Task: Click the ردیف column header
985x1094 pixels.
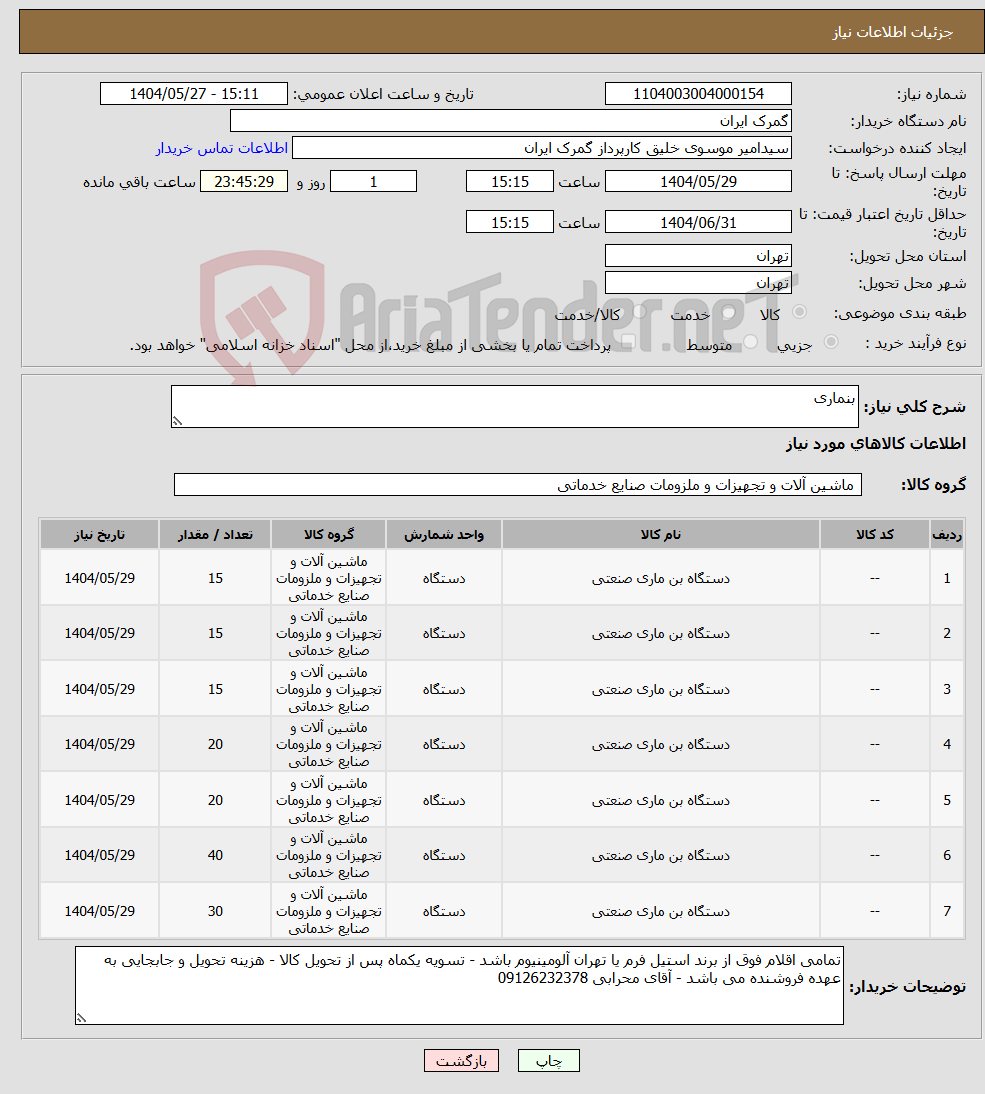Action: tap(947, 534)
